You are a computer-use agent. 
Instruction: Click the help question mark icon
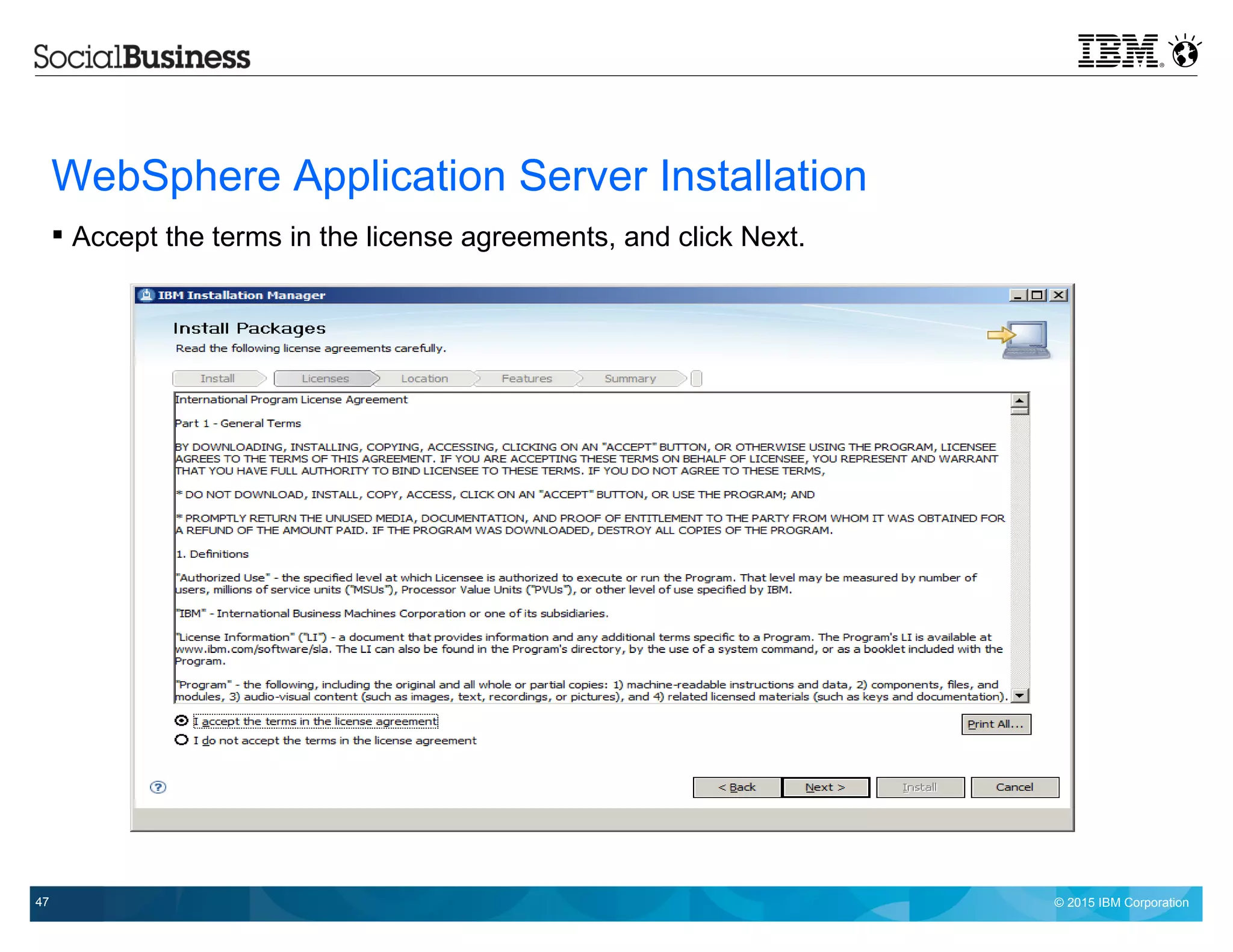click(158, 787)
